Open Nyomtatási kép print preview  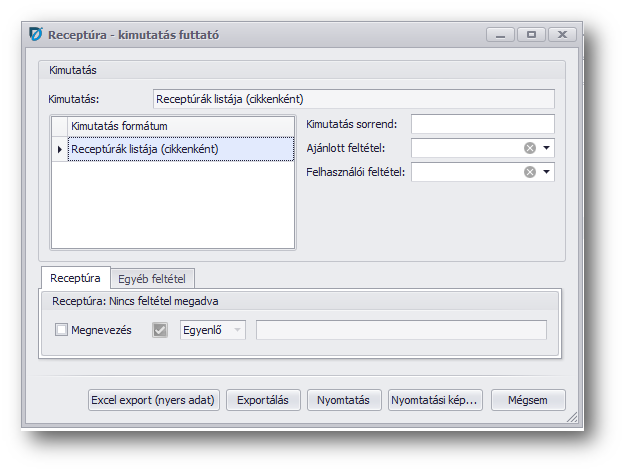[x=435, y=400]
